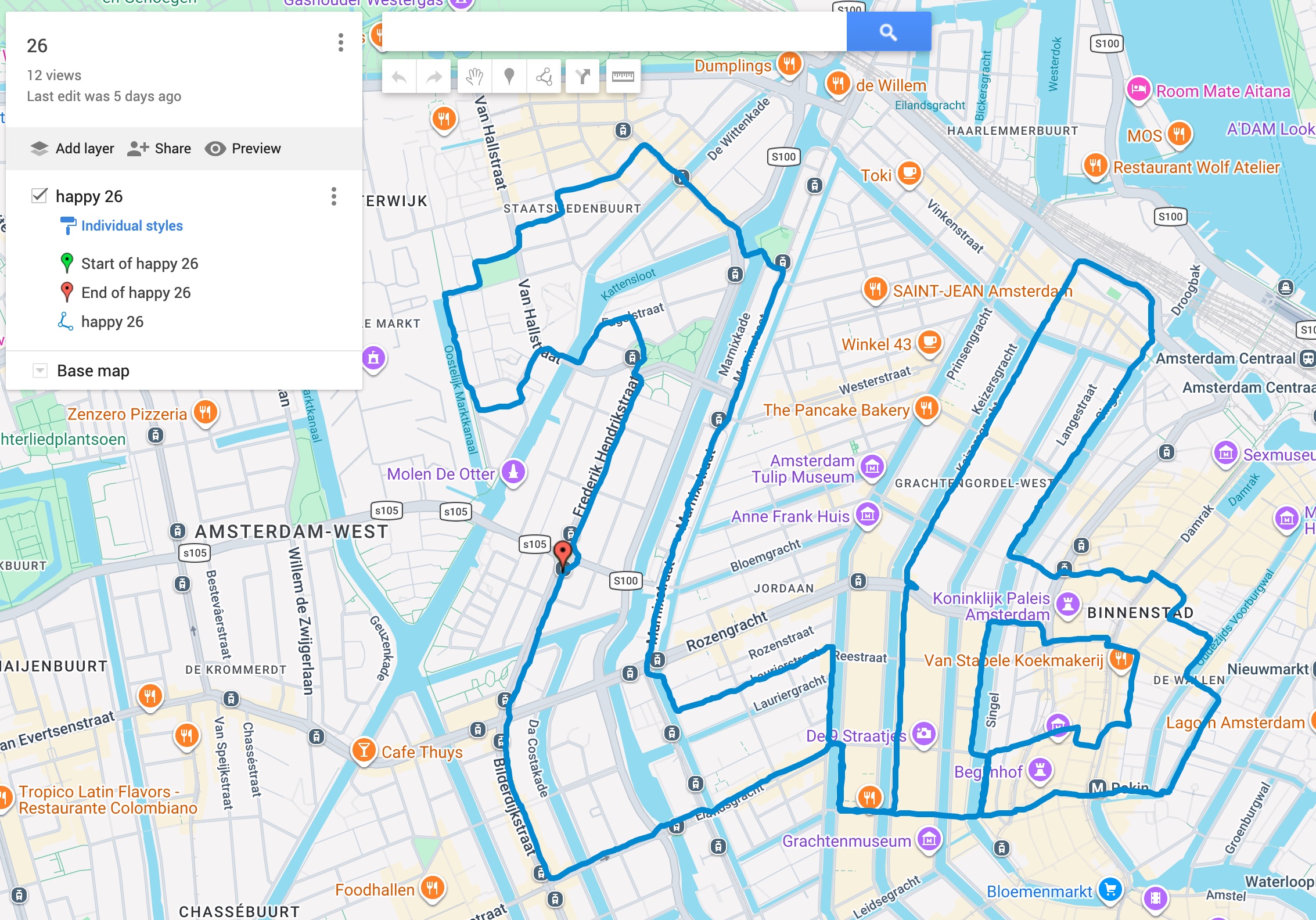Viewport: 1316px width, 920px height.
Task: Click the Zenzero Pizzeria restaurant icon
Action: click(x=205, y=413)
